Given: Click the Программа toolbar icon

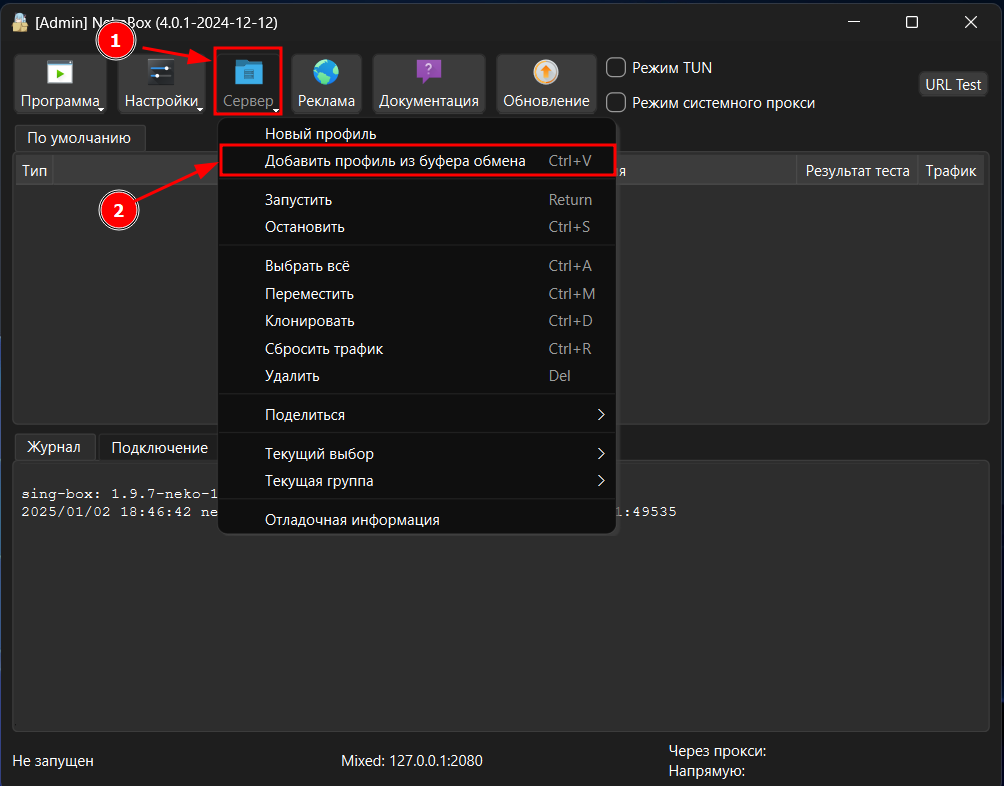Looking at the screenshot, I should pos(60,73).
